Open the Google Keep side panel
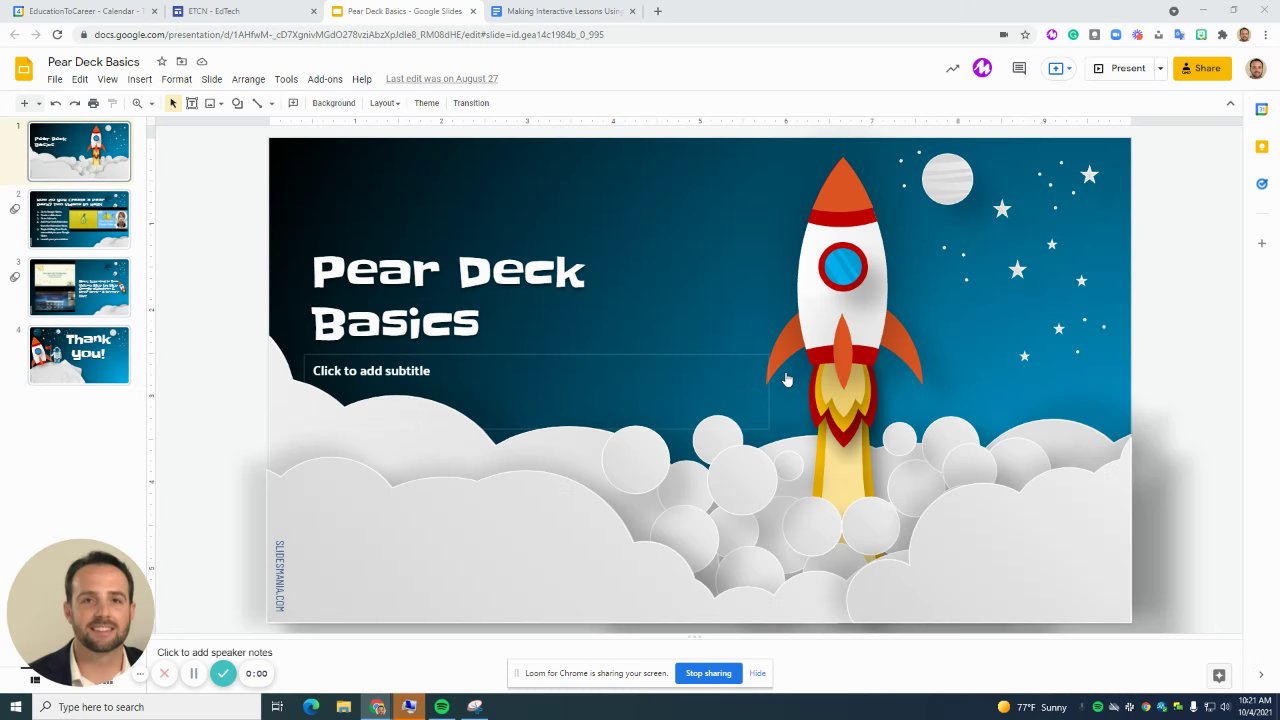The image size is (1280, 720). point(1262,147)
